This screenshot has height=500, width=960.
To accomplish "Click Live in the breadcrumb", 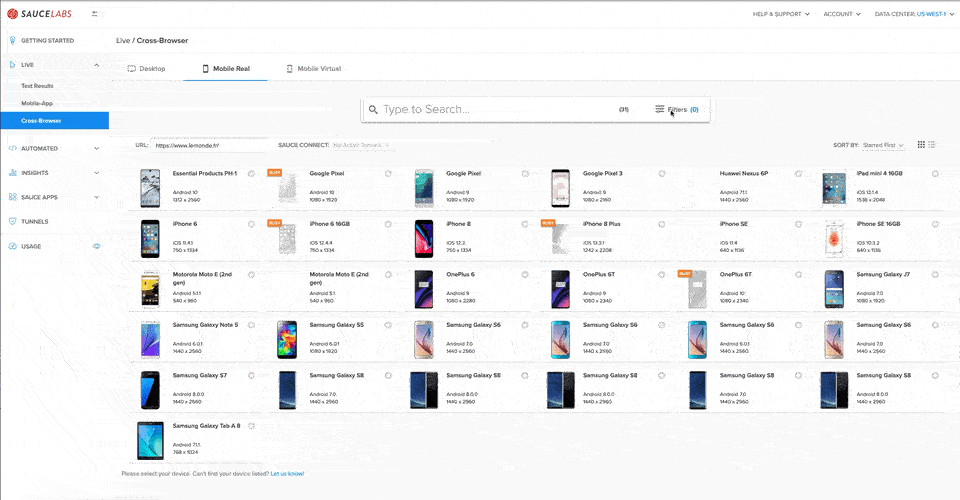I will point(123,40).
